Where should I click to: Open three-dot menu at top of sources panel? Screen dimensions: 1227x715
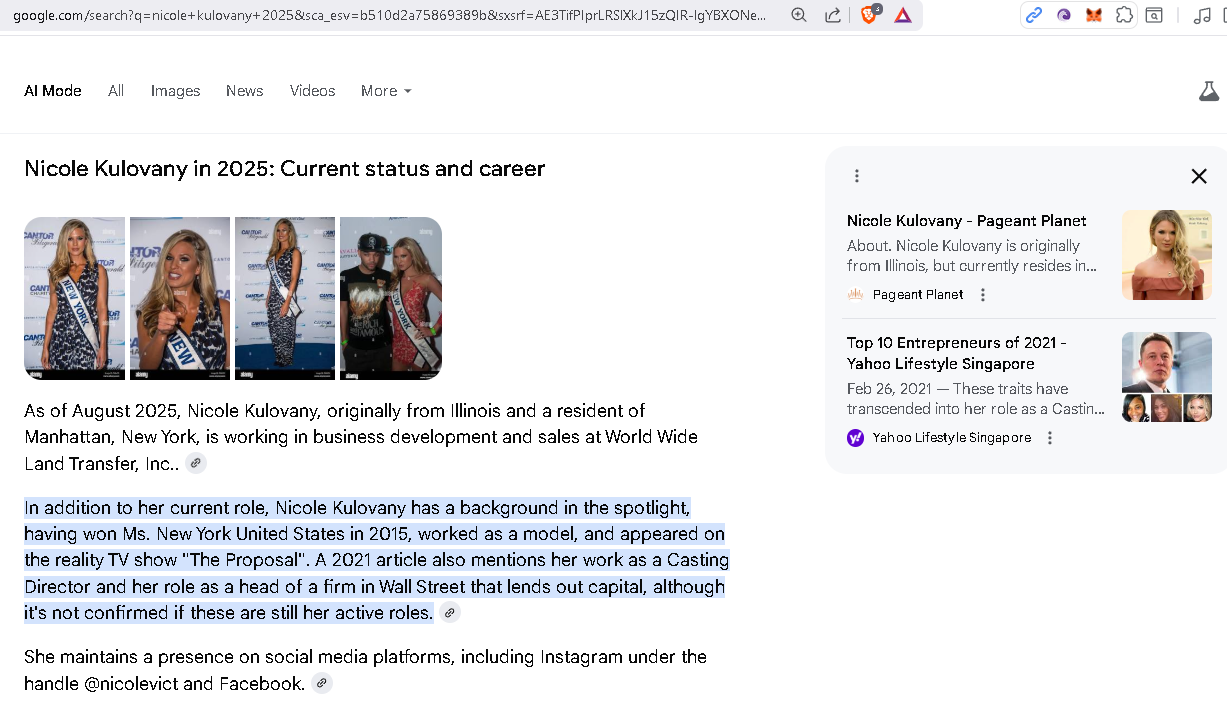(x=857, y=176)
